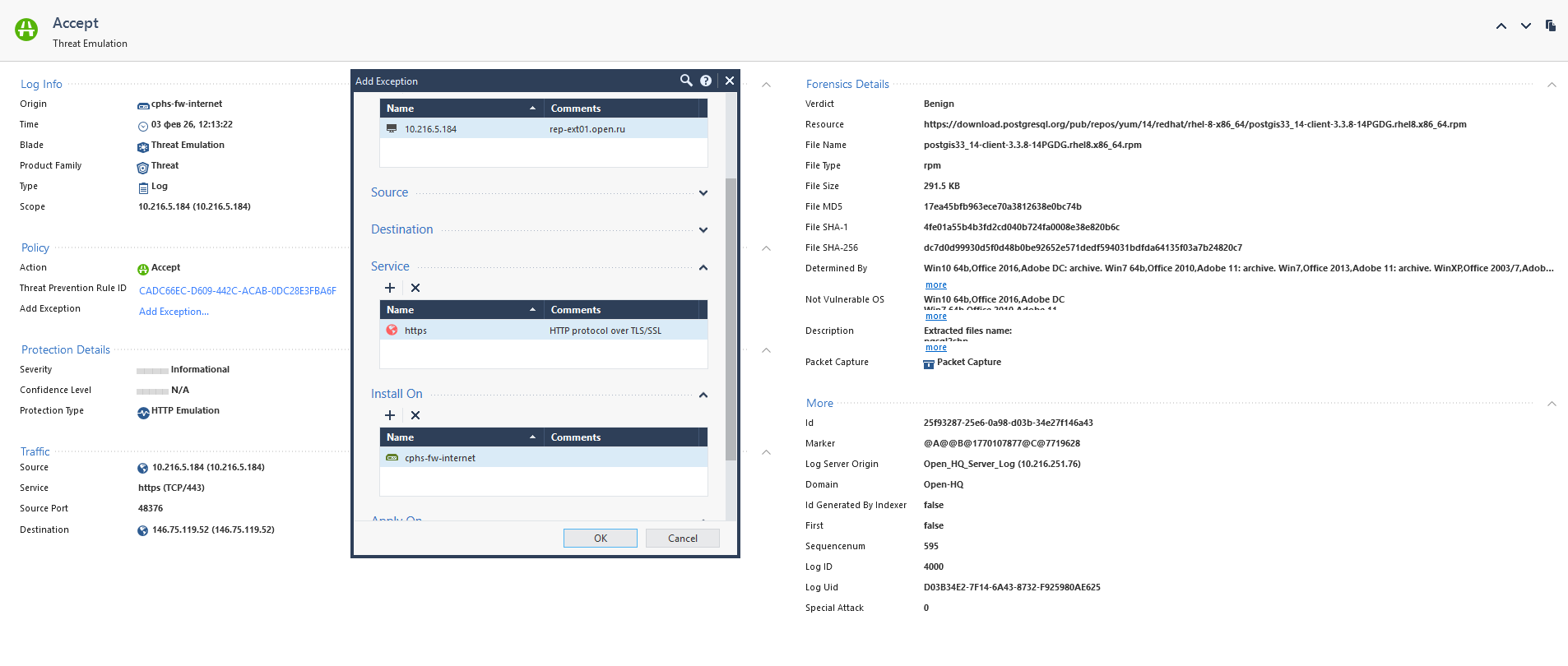Click the rep-ext01.open.ru comment cell
This screenshot has height=666, width=1568.
point(587,129)
